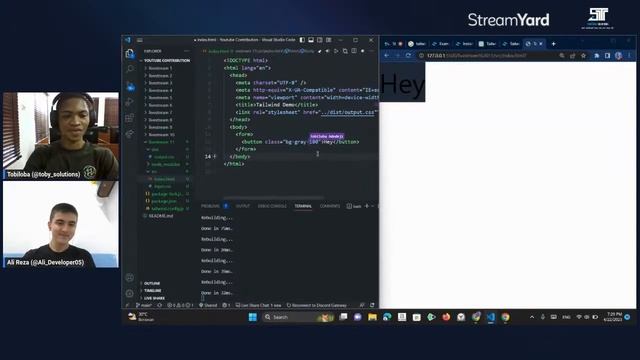Expand the LIVE SHARE section
640x360 pixels.
[153, 298]
